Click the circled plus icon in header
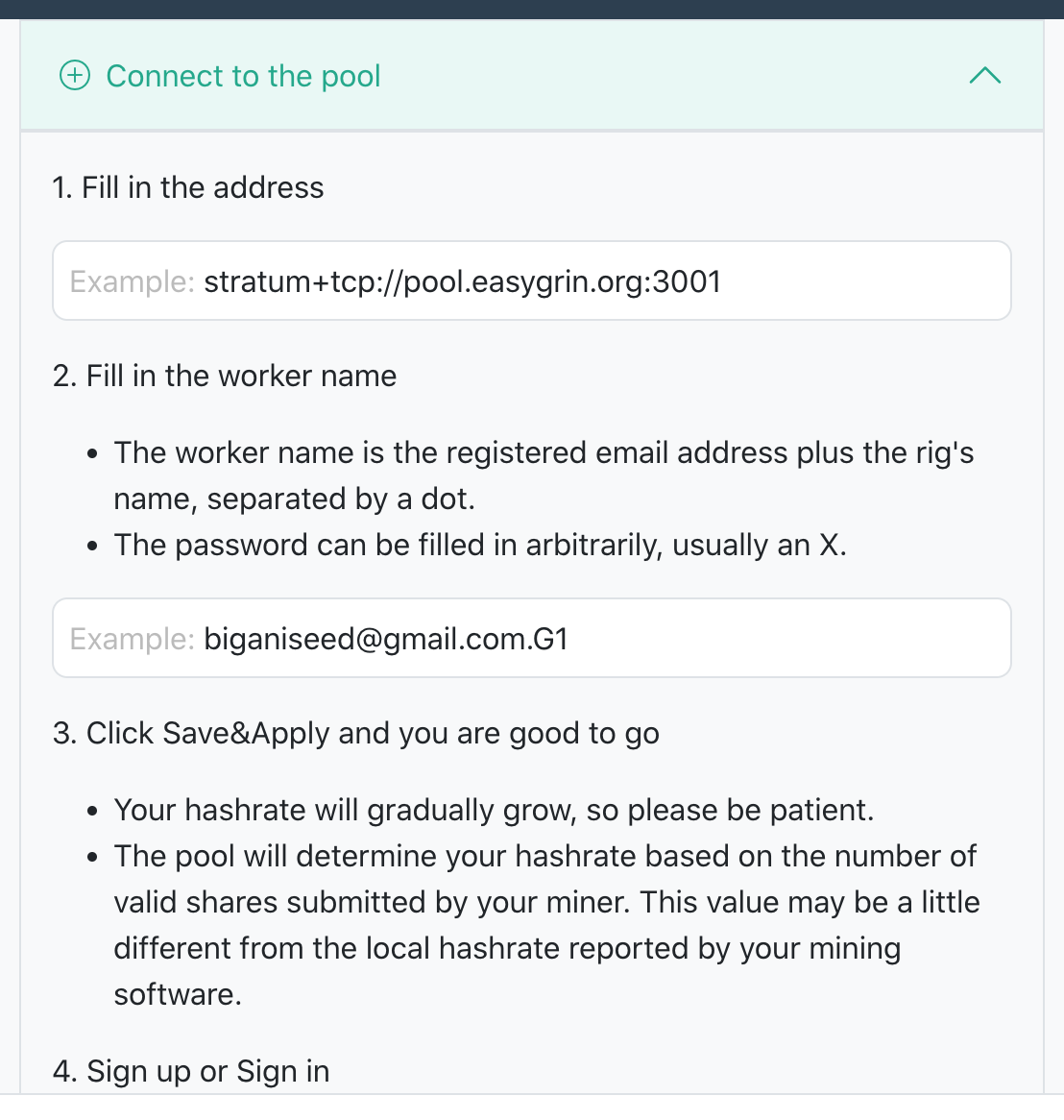The height and width of the screenshot is (1120, 1064). click(x=74, y=76)
